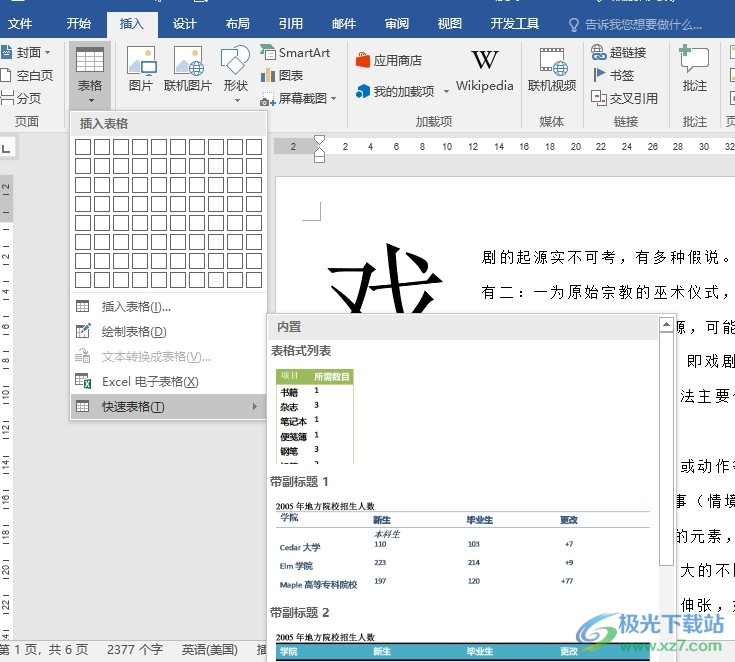Click the top-left cell of the table grid
Screen dimensions: 735x662
pyautogui.click(x=83, y=147)
